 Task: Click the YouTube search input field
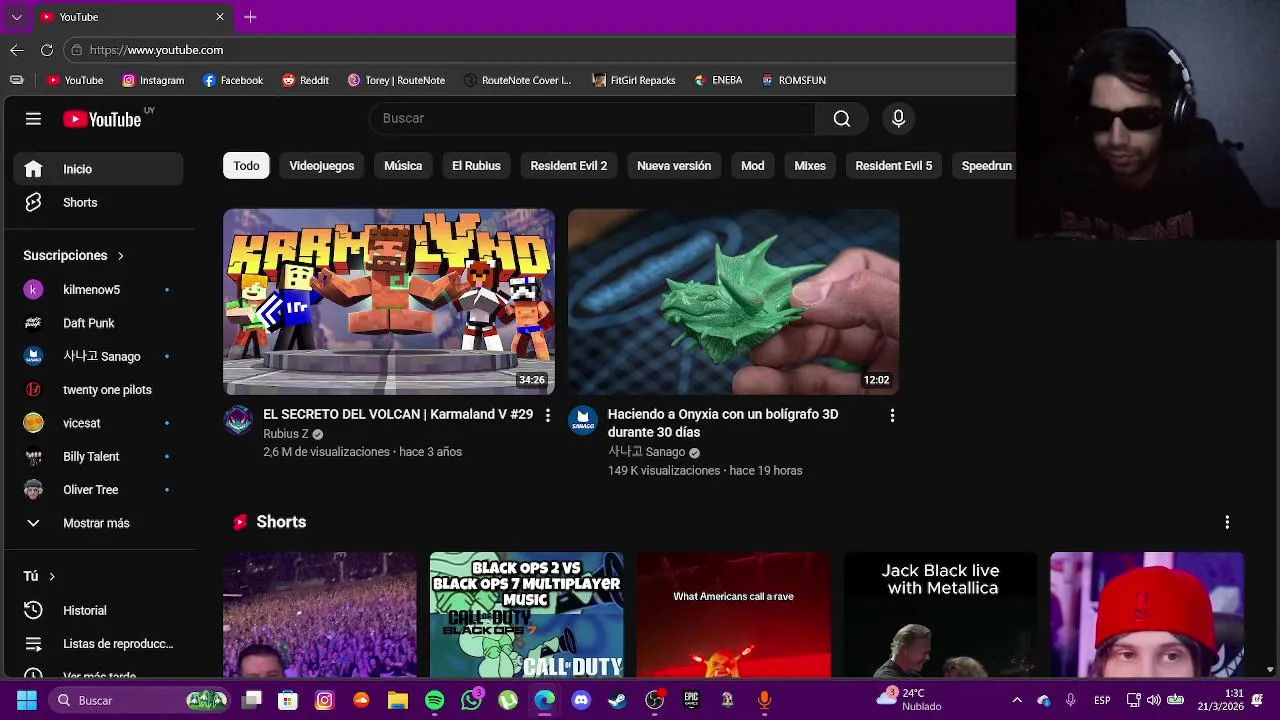(x=592, y=119)
